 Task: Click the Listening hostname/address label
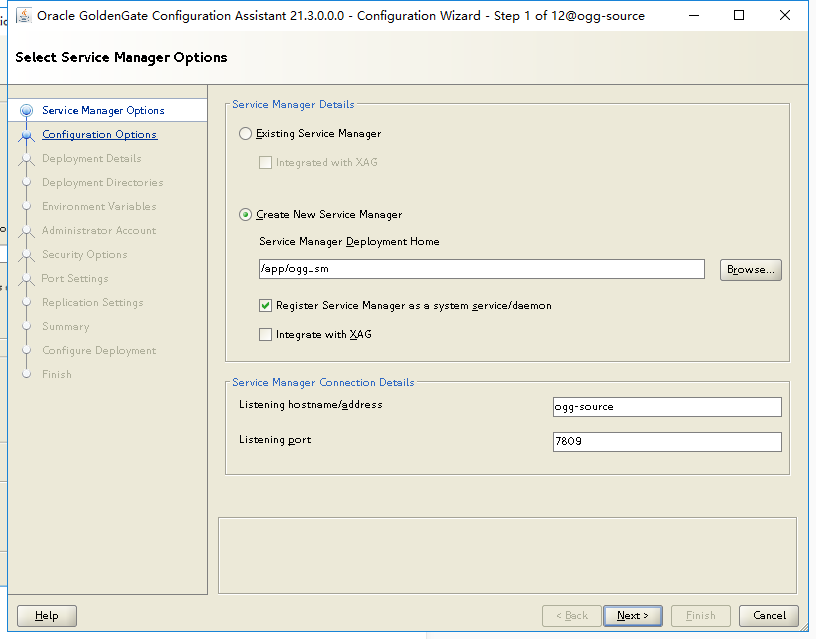(311, 404)
